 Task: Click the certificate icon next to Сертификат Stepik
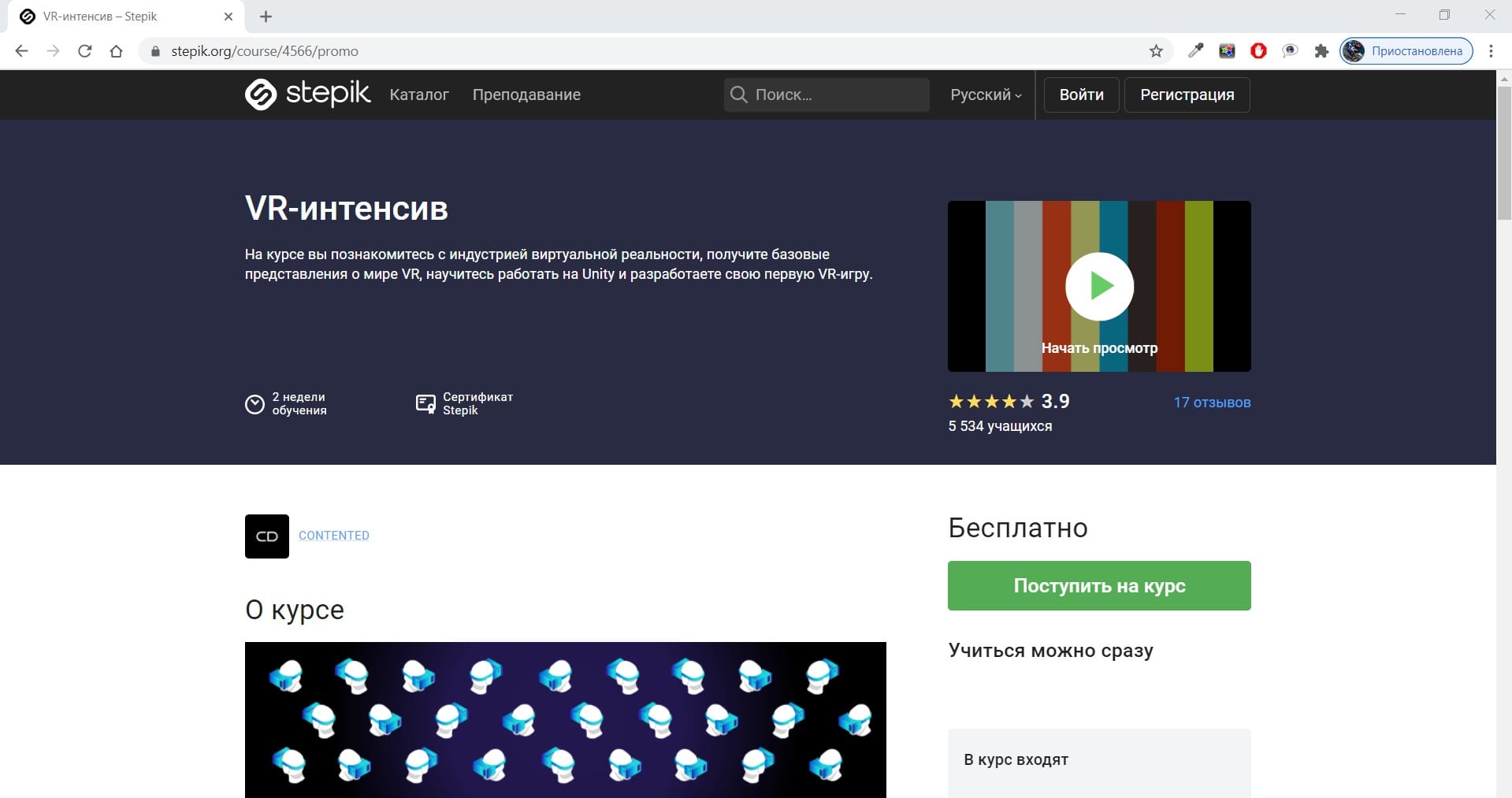tap(425, 404)
